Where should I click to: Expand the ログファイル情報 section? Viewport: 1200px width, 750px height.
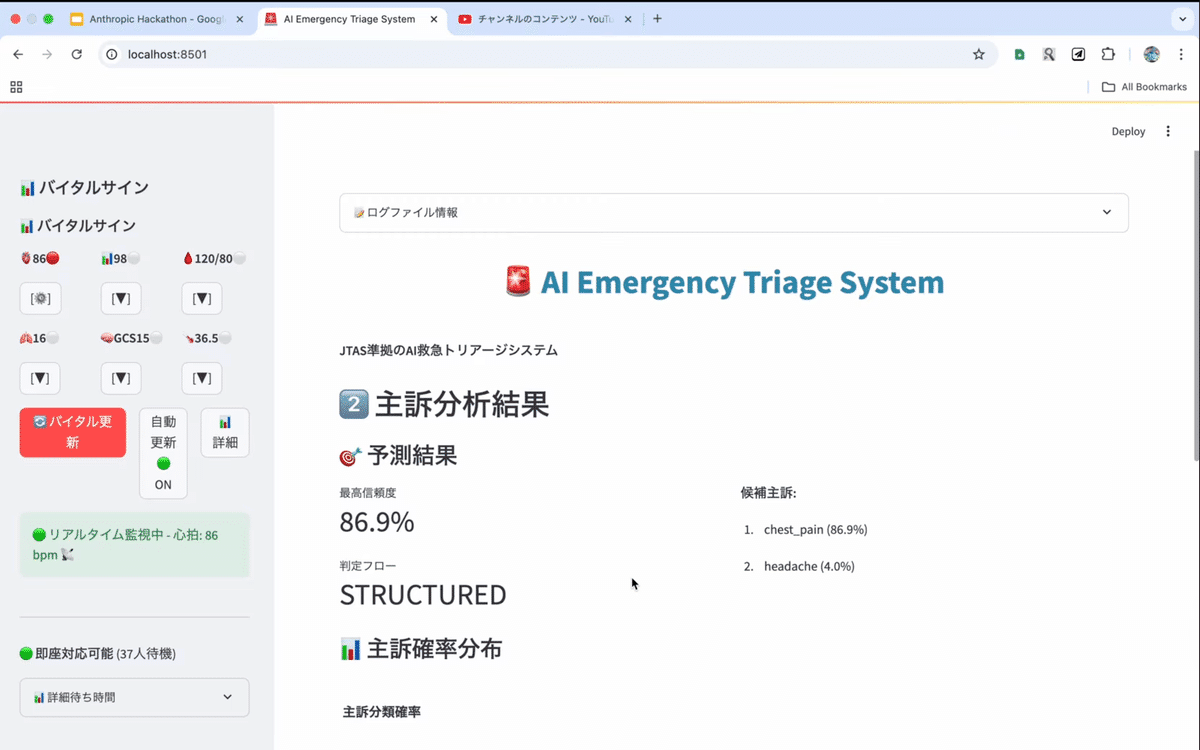(x=734, y=213)
